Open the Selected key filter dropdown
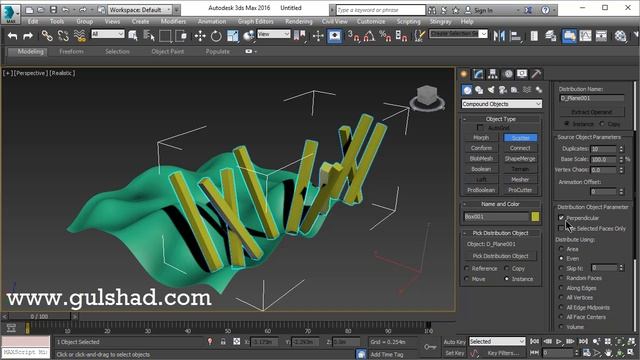This screenshot has height=360, width=640. point(497,341)
